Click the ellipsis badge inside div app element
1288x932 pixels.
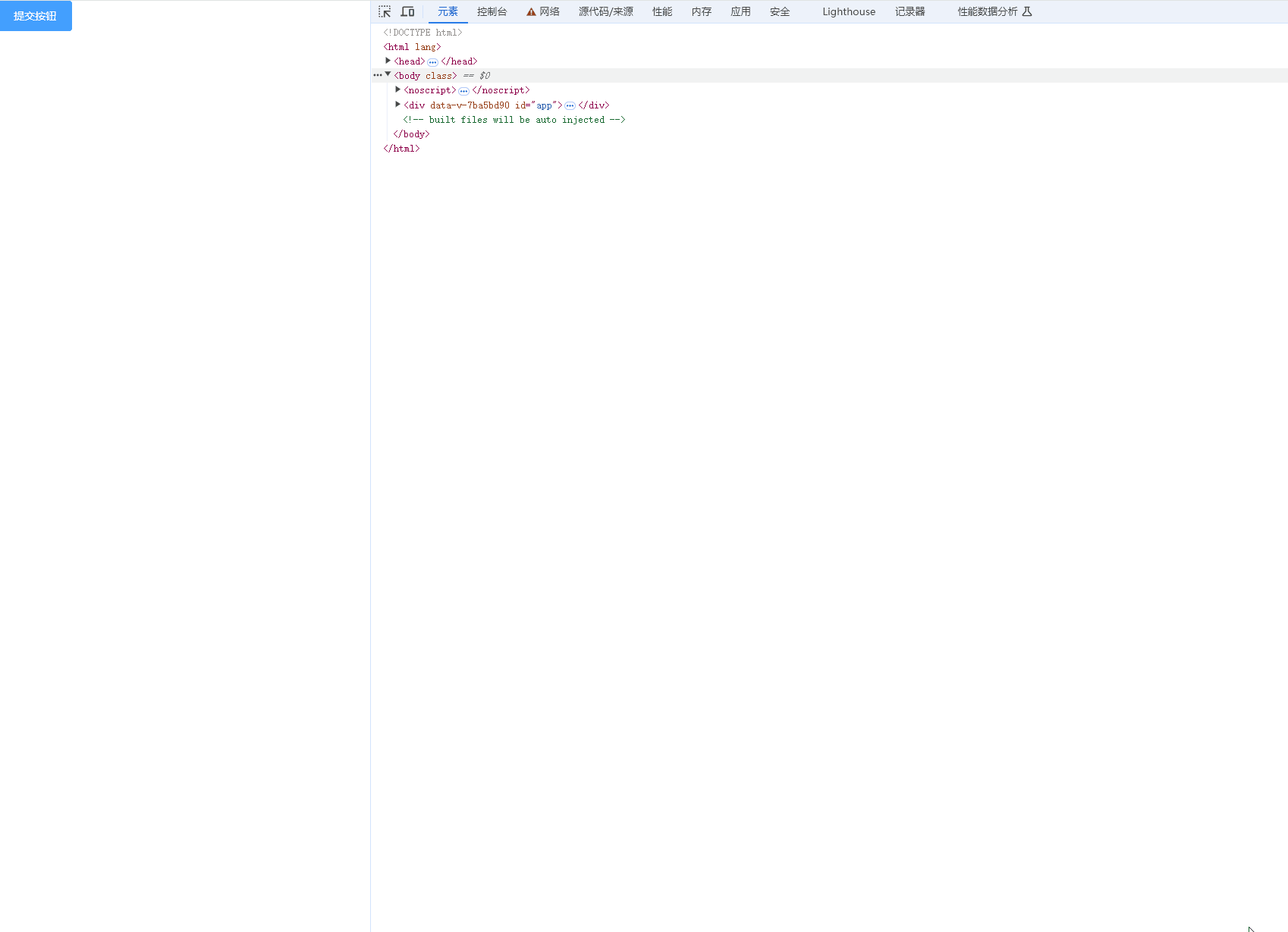pos(570,106)
